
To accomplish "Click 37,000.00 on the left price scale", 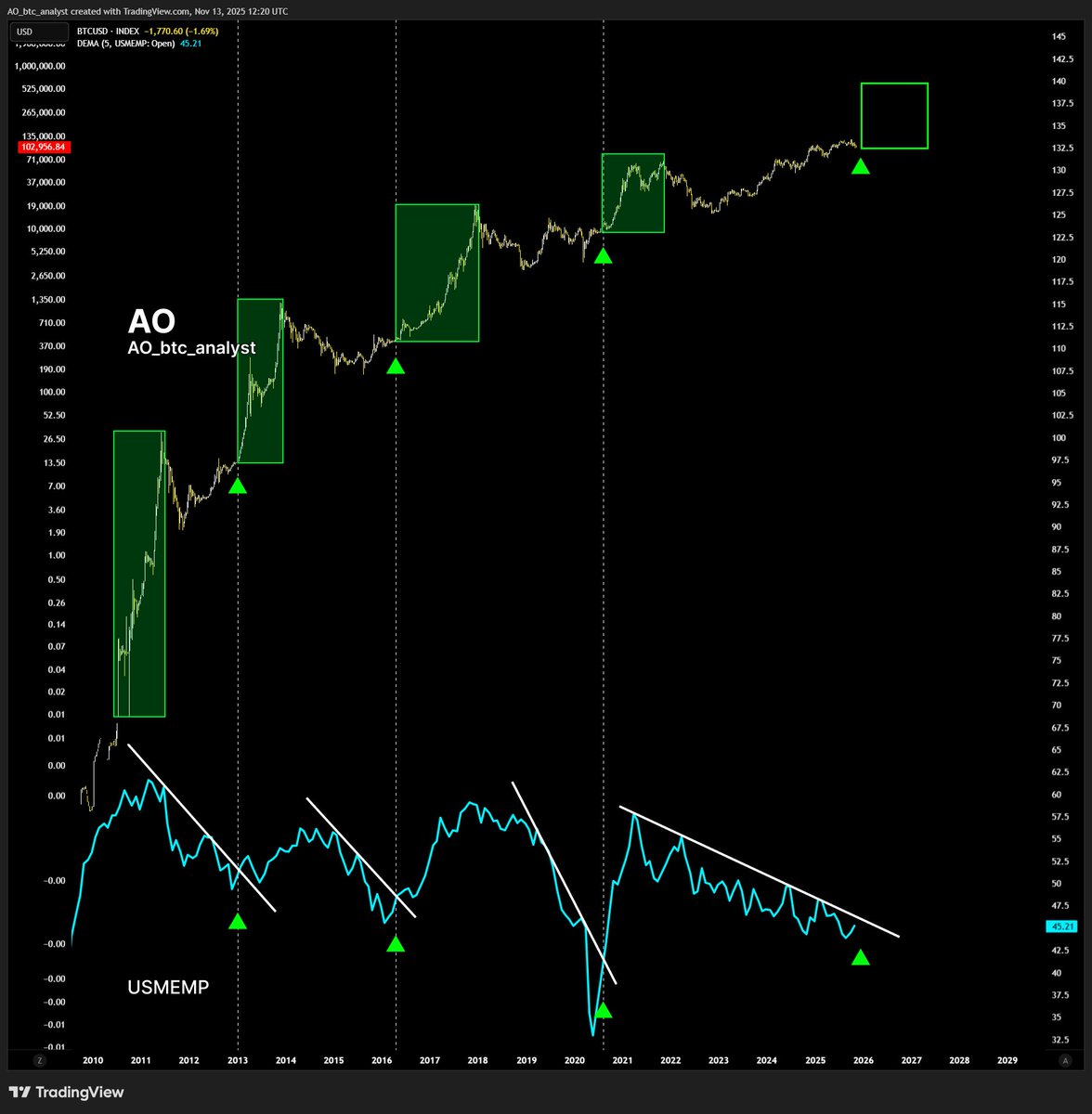I will pos(45,182).
